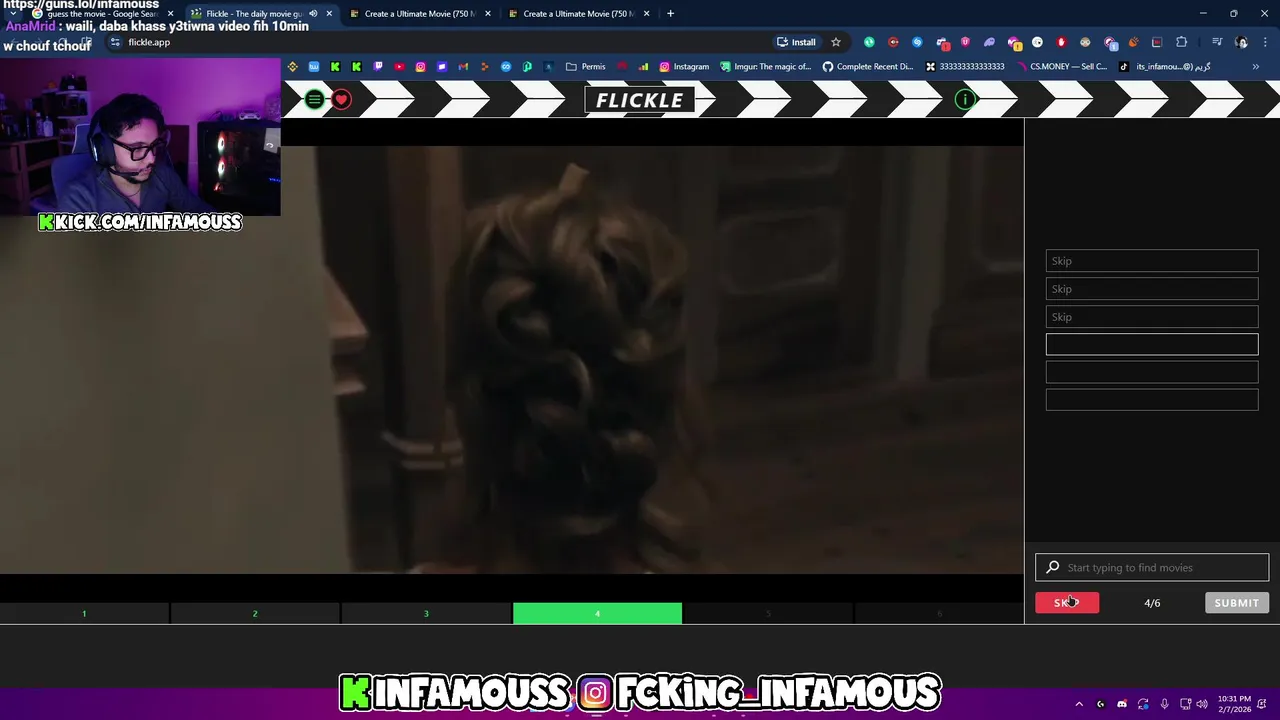This screenshot has width=1280, height=720.
Task: Click the FLICKLE logo
Action: point(640,100)
